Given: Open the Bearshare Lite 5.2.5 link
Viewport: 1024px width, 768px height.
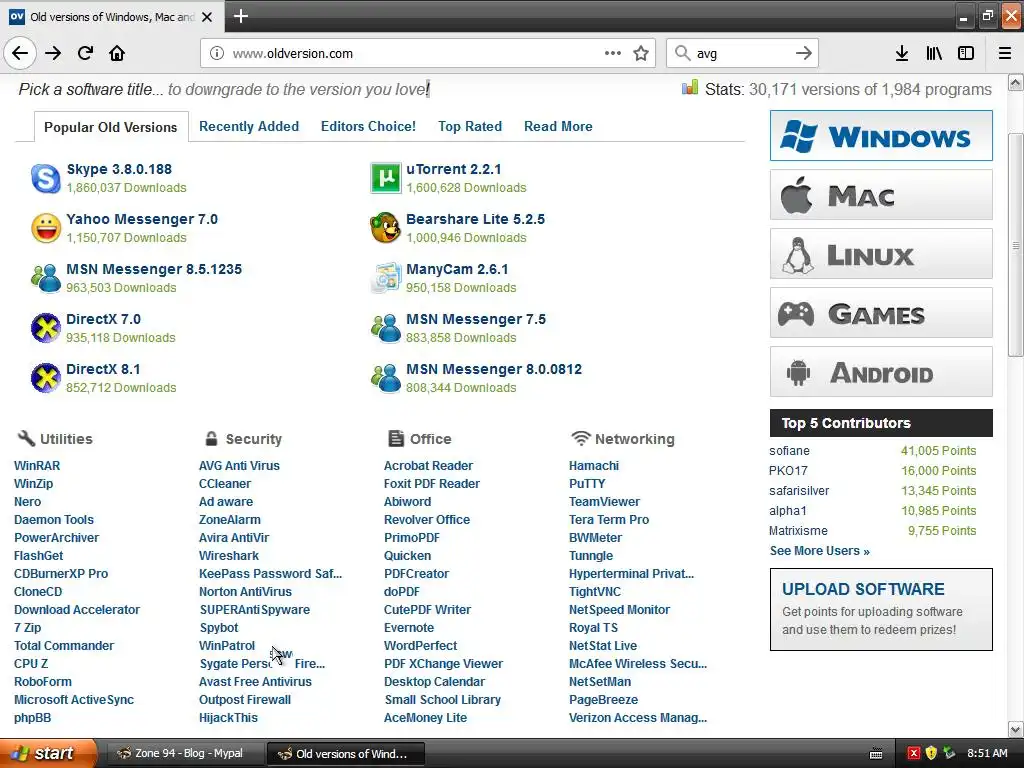Looking at the screenshot, I should (x=475, y=219).
